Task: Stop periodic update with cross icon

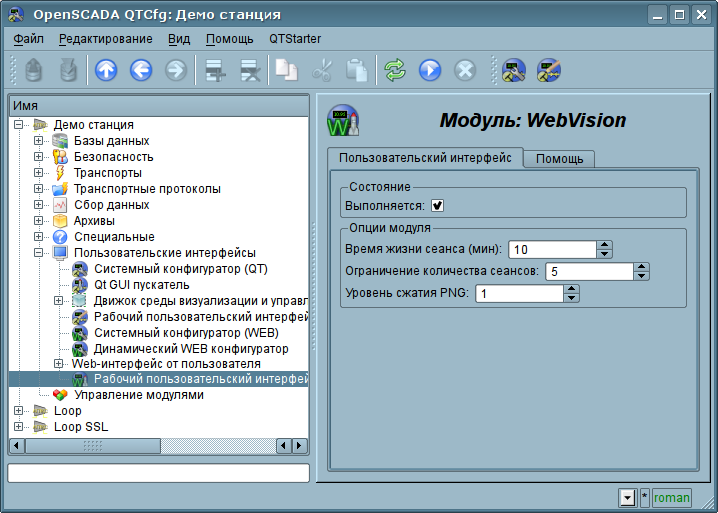Action: tap(465, 71)
